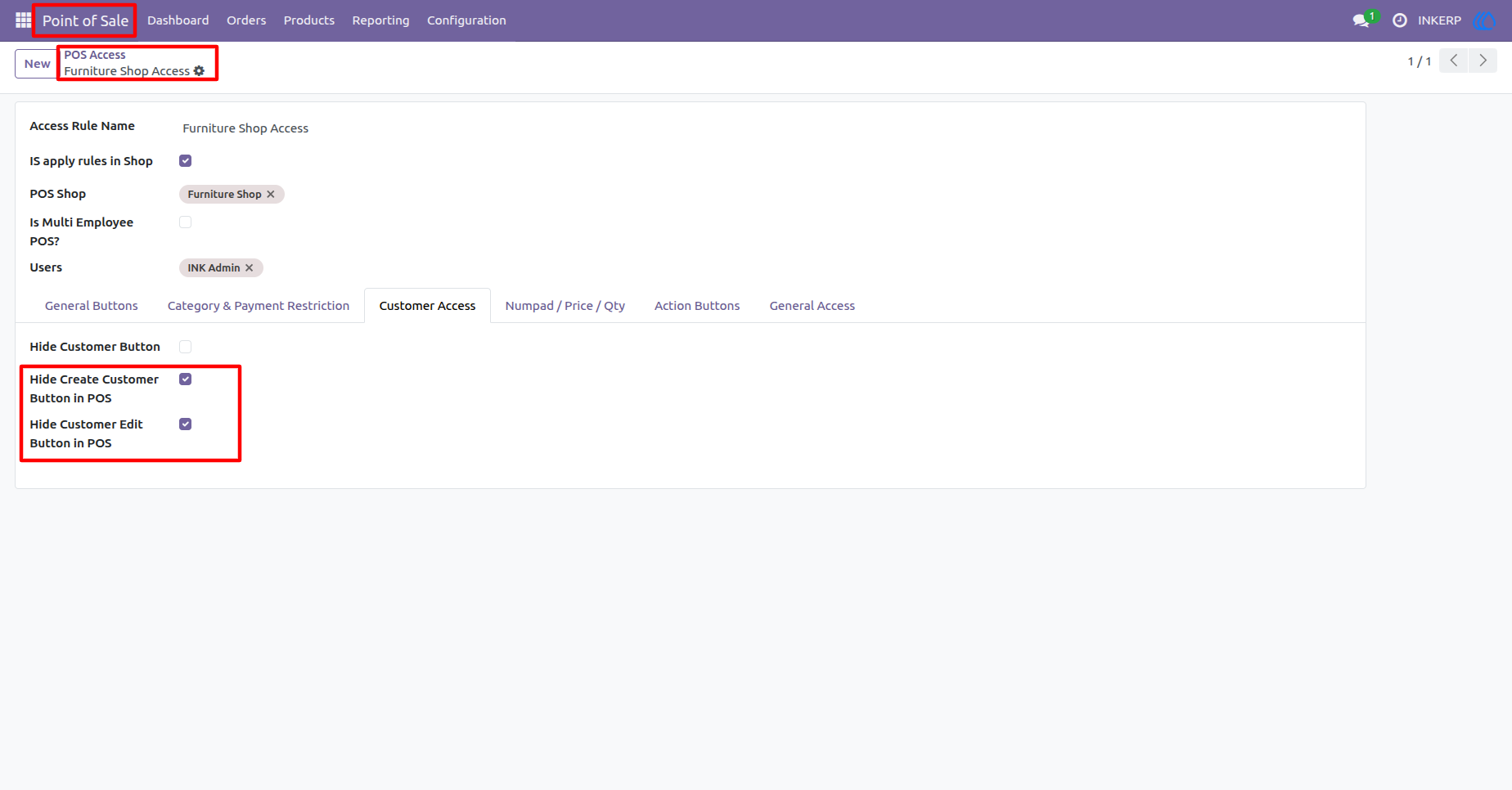Click the POS Shop tags field
The width and height of the screenshot is (1512, 790).
point(765,195)
